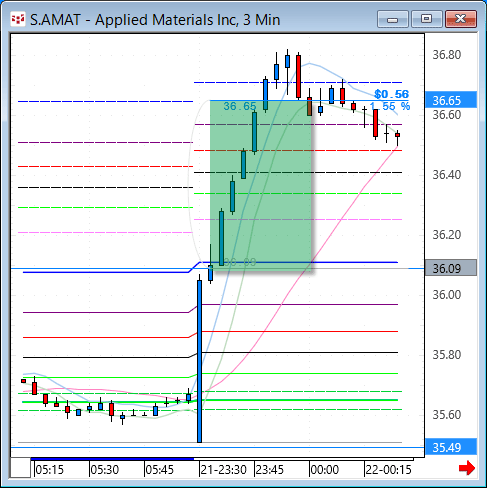Click the 36.20 price axis label

(447, 235)
